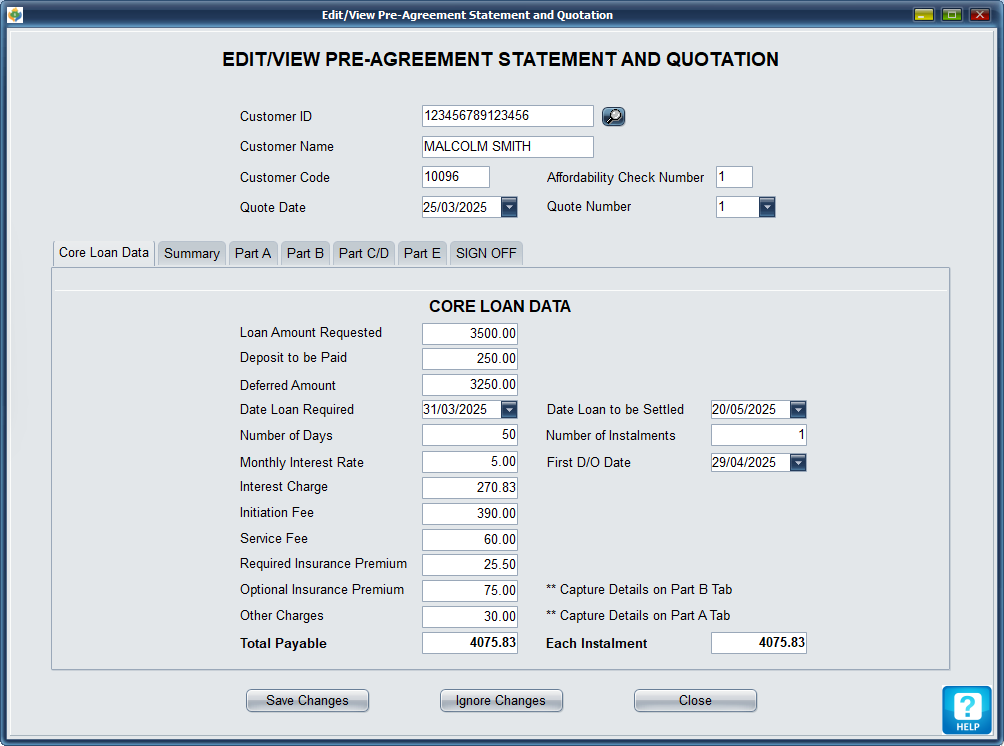The image size is (1004, 746).
Task: Click the Number of Instalments field
Action: 758,436
